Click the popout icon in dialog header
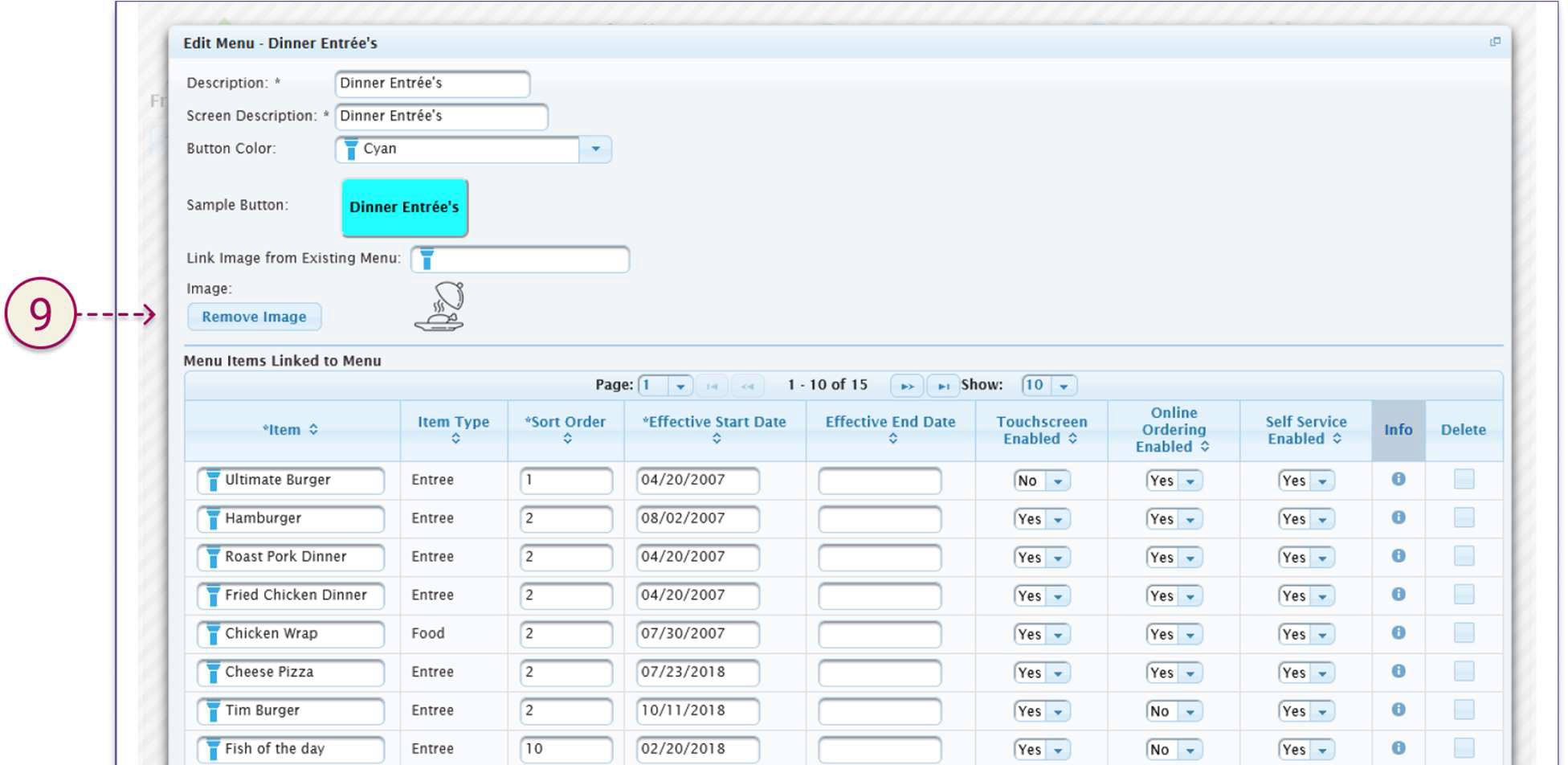This screenshot has height=765, width=1568. (1494, 42)
